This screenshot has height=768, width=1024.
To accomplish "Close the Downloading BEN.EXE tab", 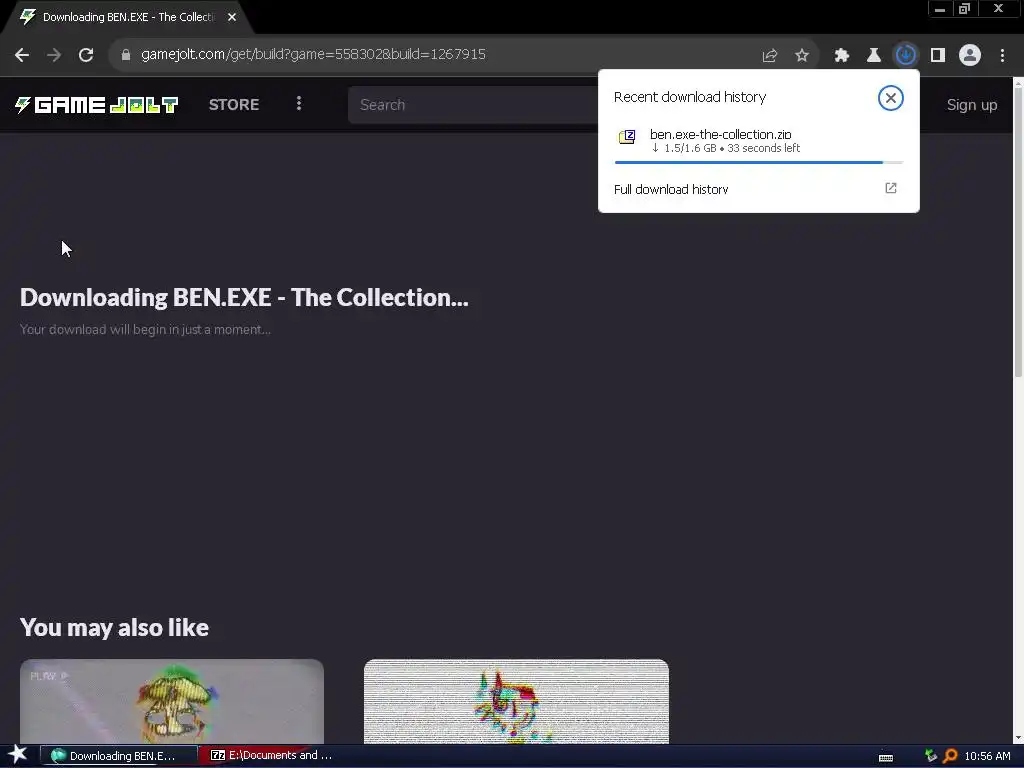I will click(x=232, y=17).
